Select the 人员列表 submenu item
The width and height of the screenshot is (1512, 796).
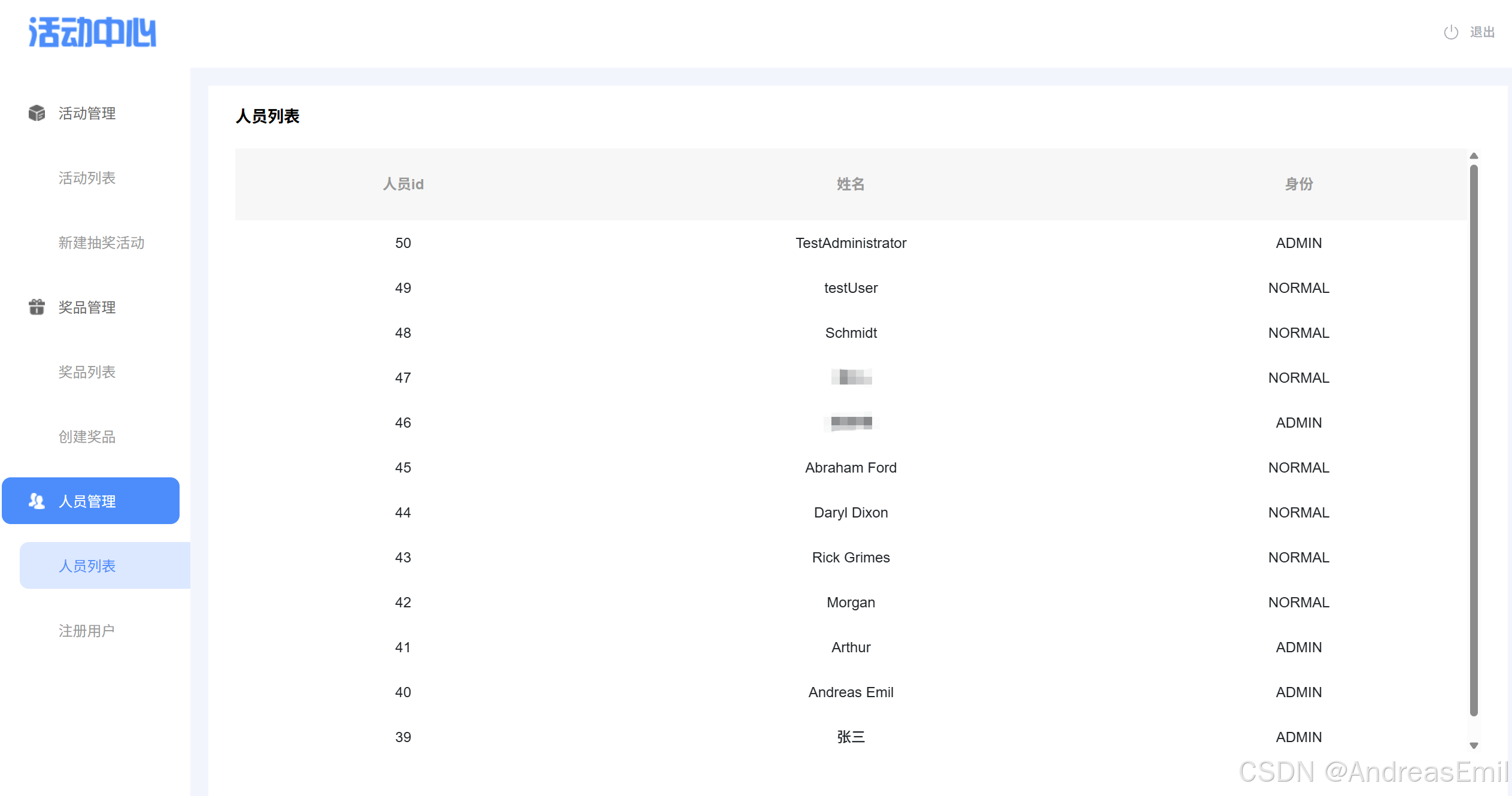(87, 566)
